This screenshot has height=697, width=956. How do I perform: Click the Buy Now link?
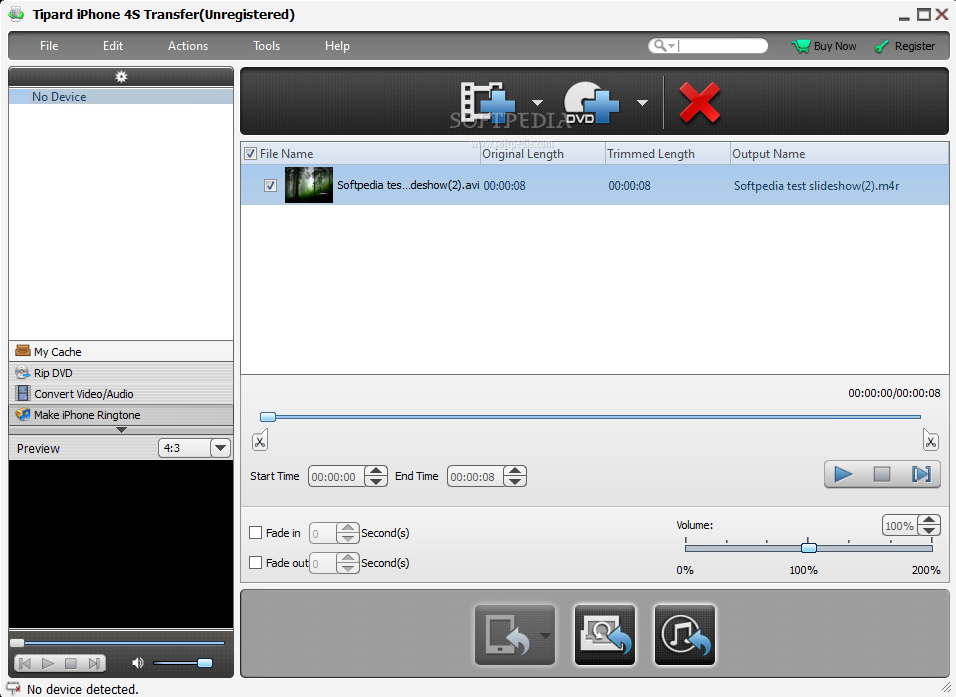point(824,46)
